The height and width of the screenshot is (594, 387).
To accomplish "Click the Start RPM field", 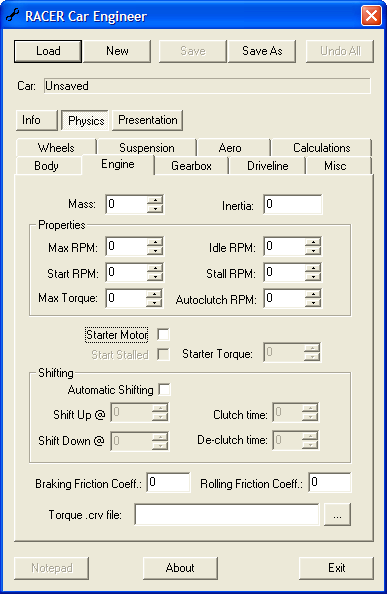I will (x=127, y=272).
